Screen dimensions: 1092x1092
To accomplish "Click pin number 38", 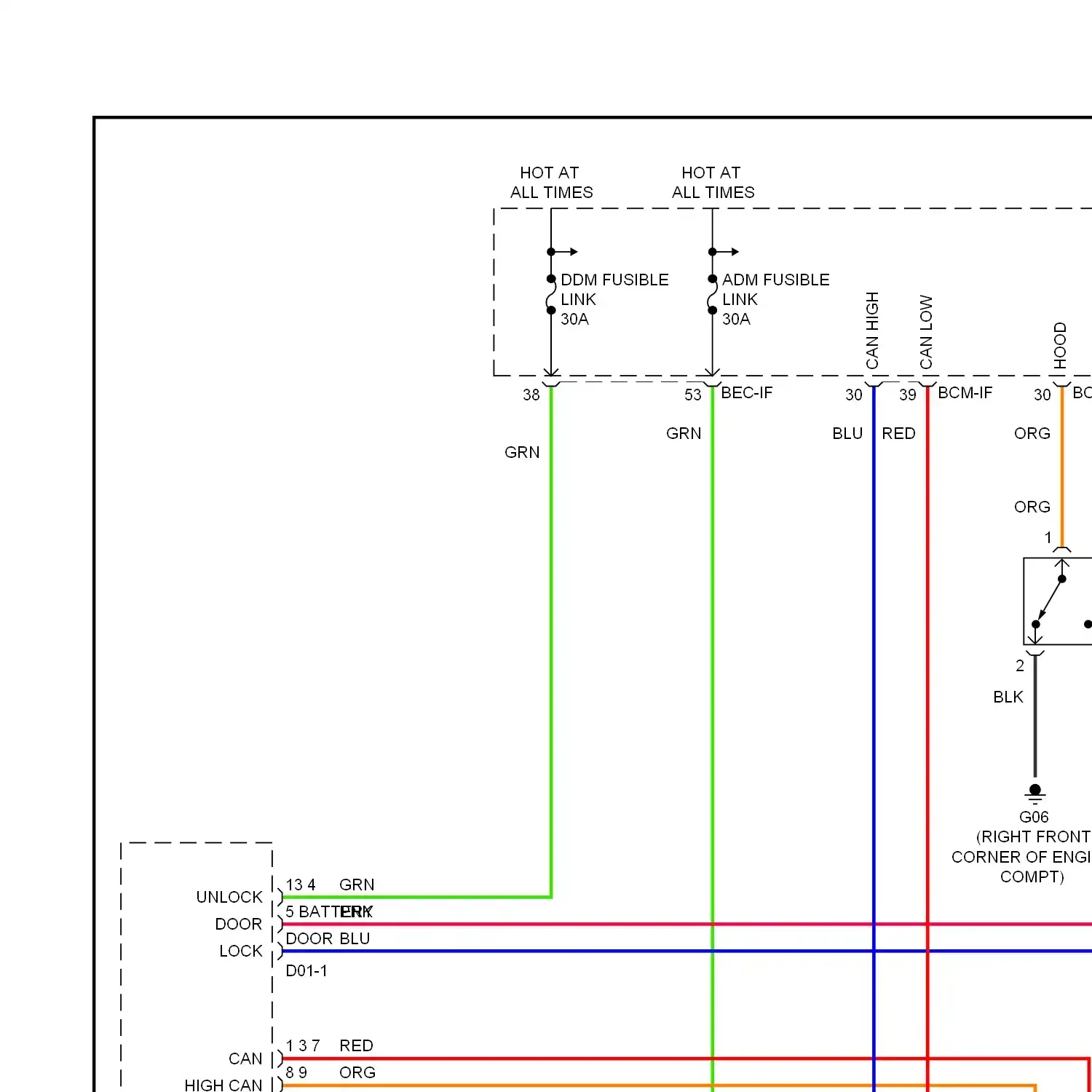I will (x=531, y=395).
